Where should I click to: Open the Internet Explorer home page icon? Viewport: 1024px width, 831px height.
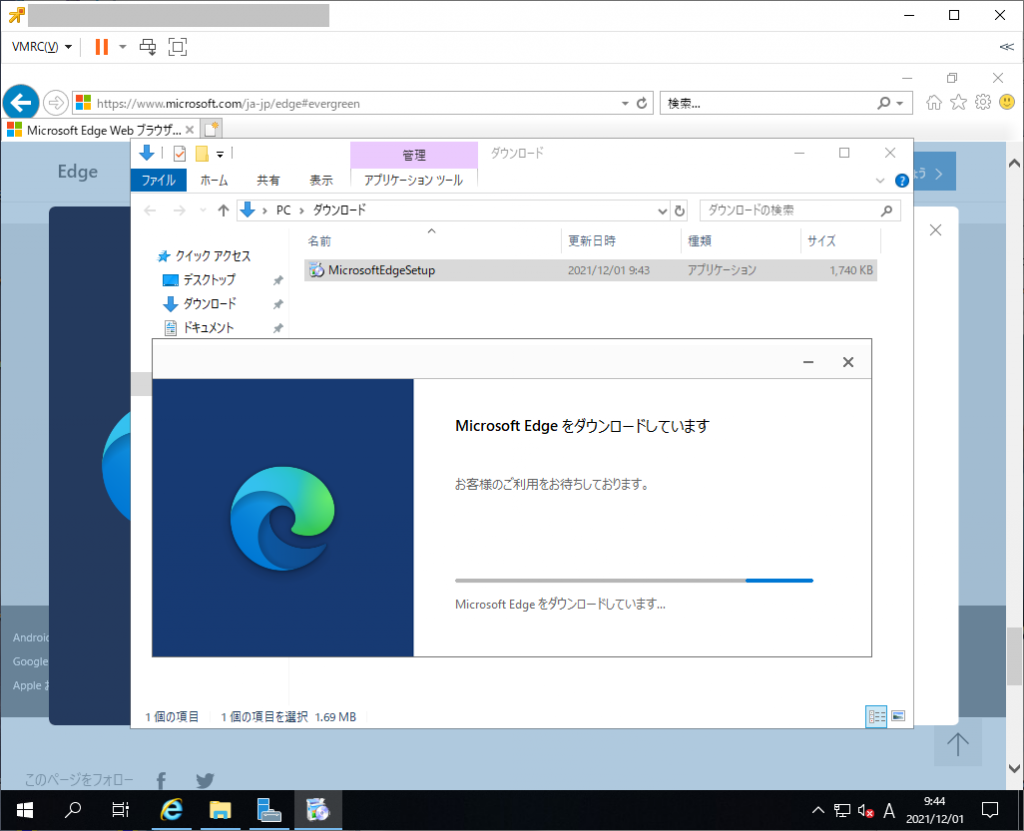(934, 103)
